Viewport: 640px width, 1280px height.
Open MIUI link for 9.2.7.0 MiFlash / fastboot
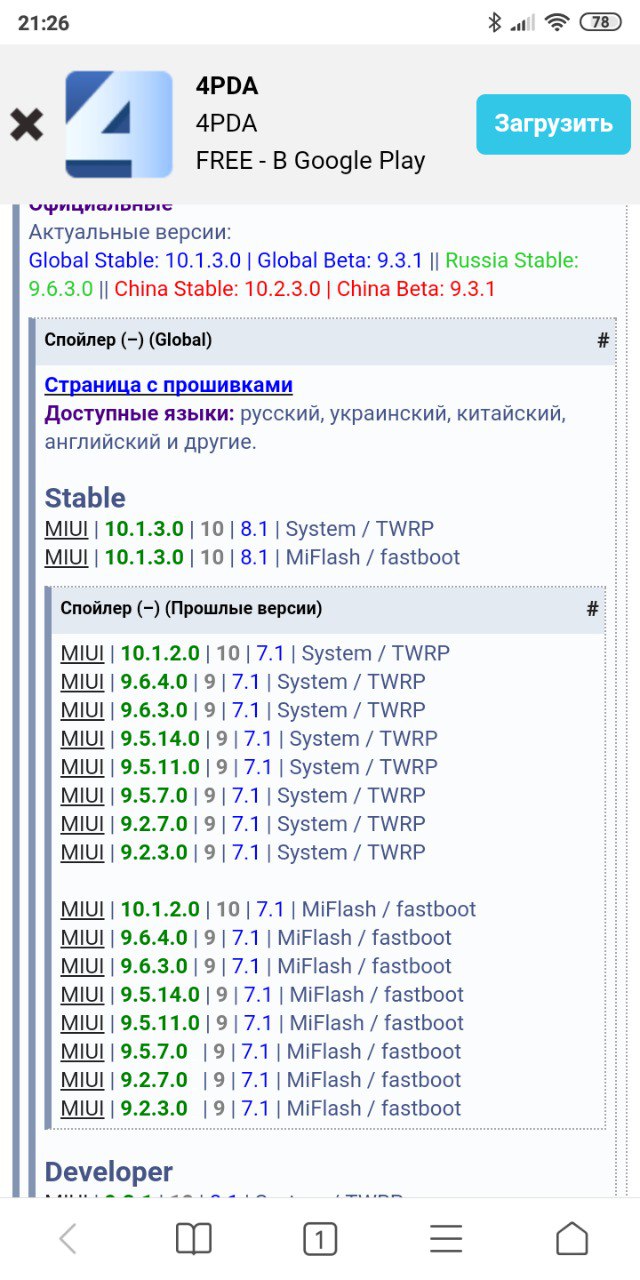coord(82,1080)
